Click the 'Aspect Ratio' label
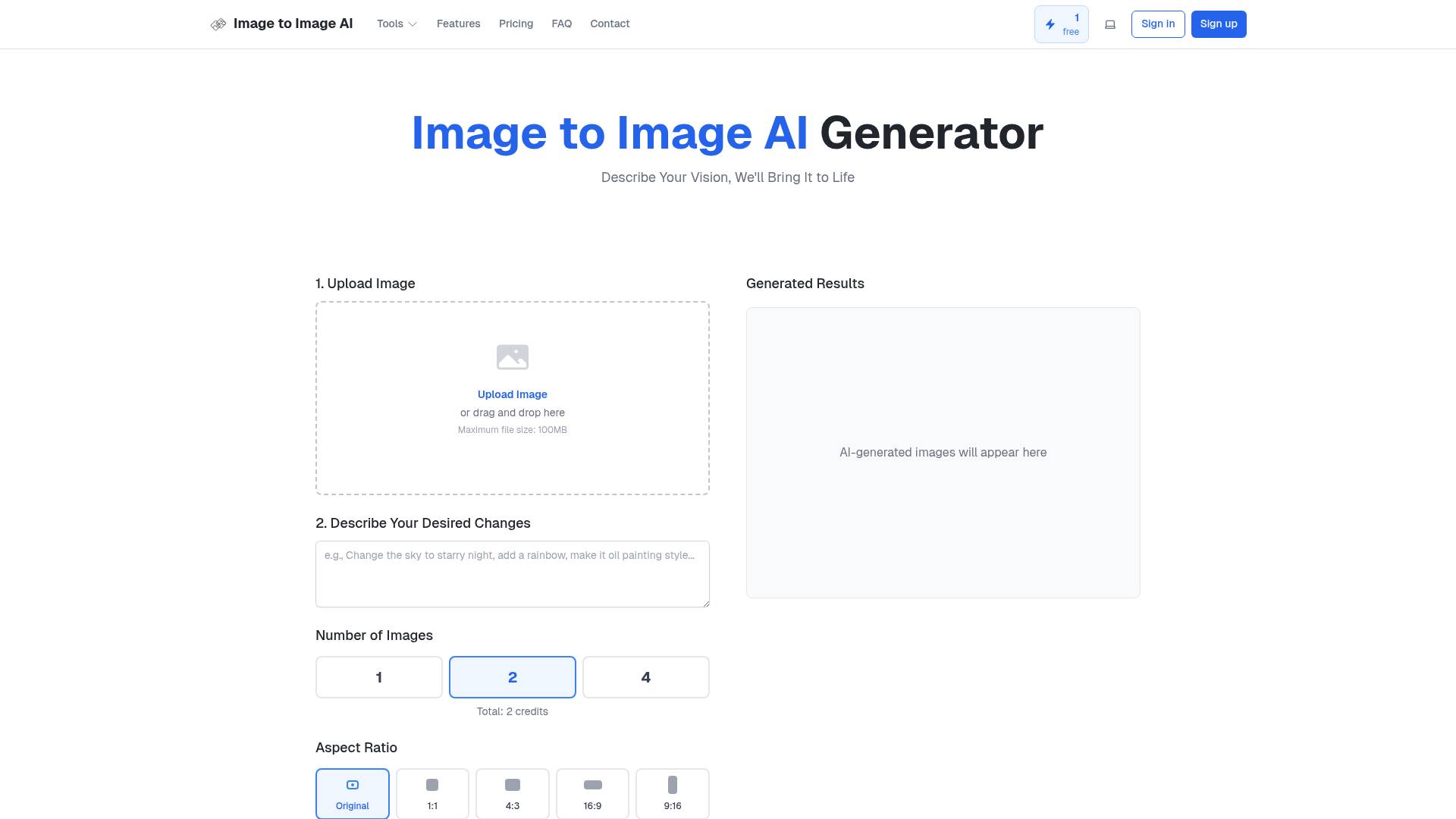The width and height of the screenshot is (1456, 819). [x=356, y=748]
